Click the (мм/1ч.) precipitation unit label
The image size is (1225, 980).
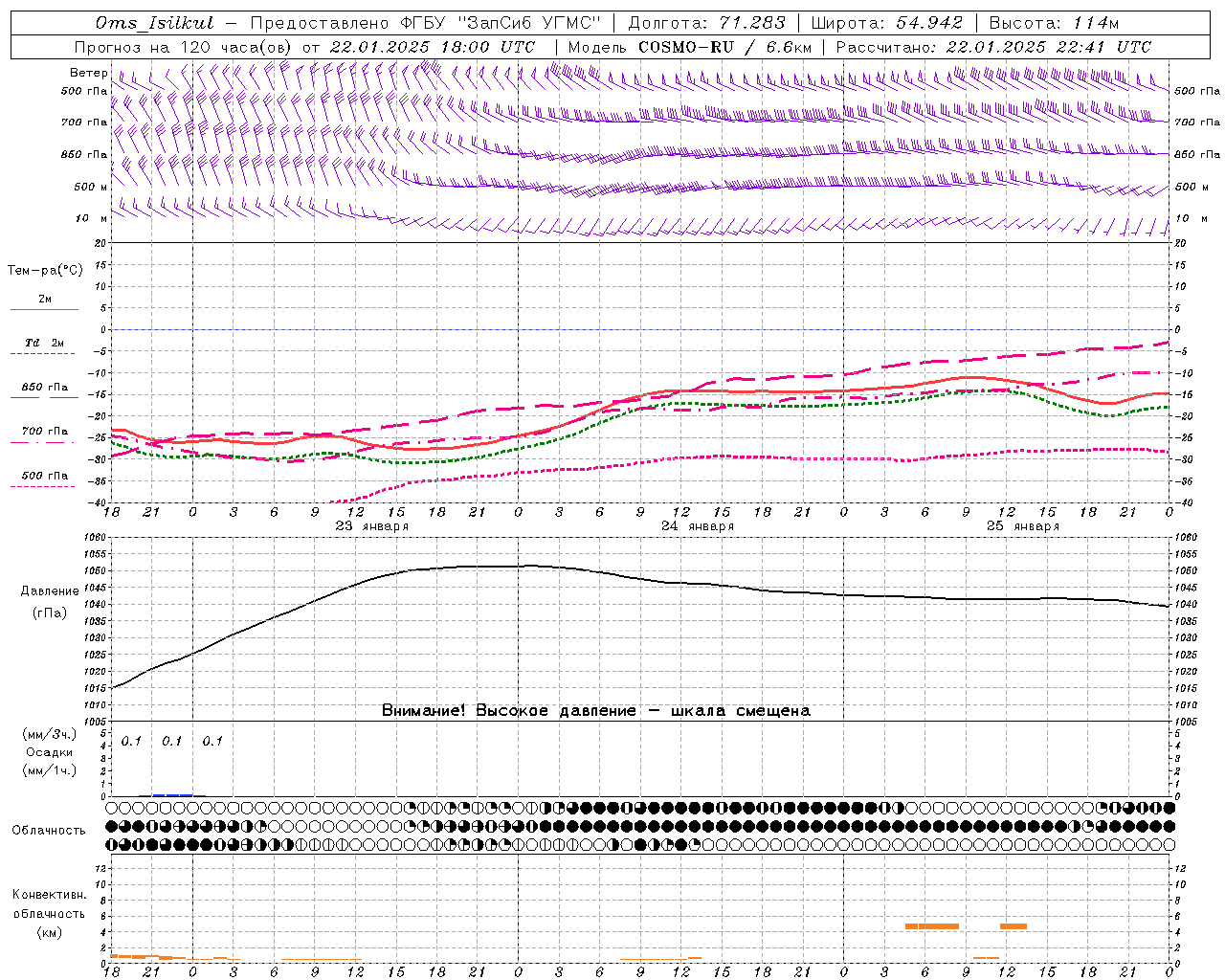pos(50,770)
